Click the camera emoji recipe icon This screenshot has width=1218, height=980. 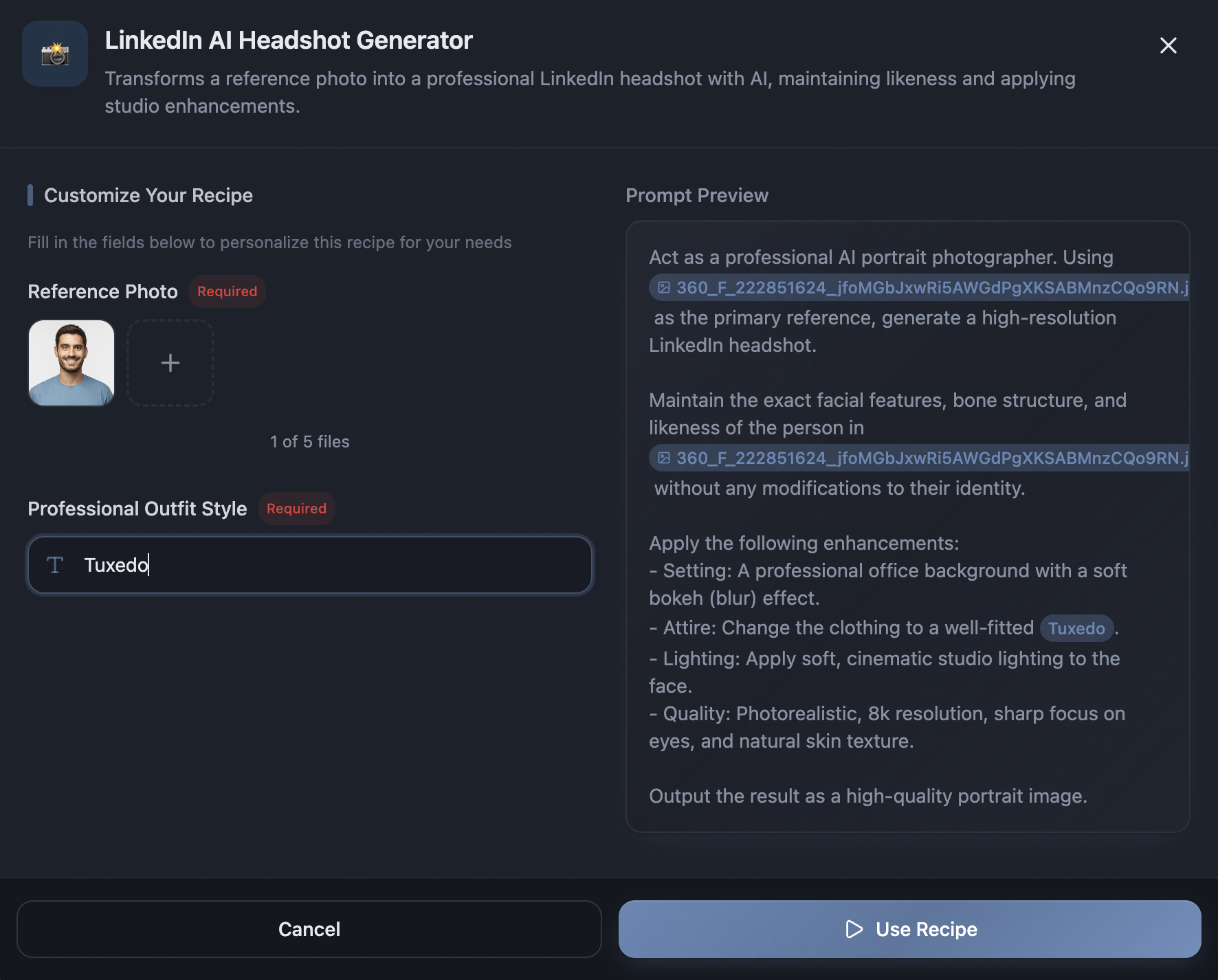pos(54,54)
